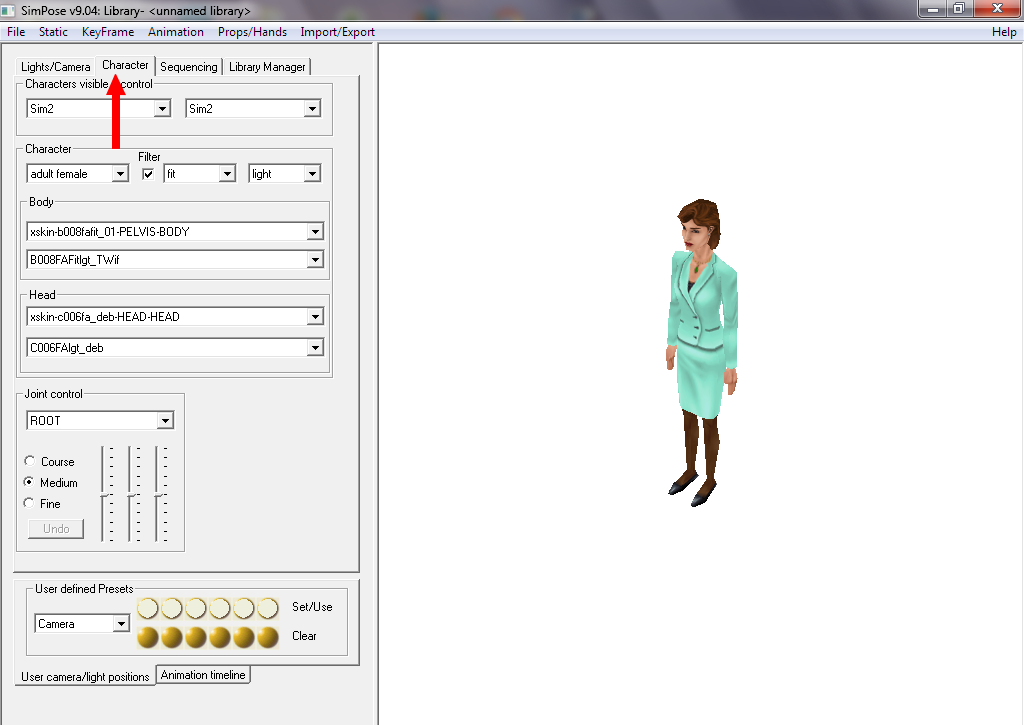This screenshot has width=1024, height=725.
Task: Click the third Set/Use preset circle
Action: [196, 608]
